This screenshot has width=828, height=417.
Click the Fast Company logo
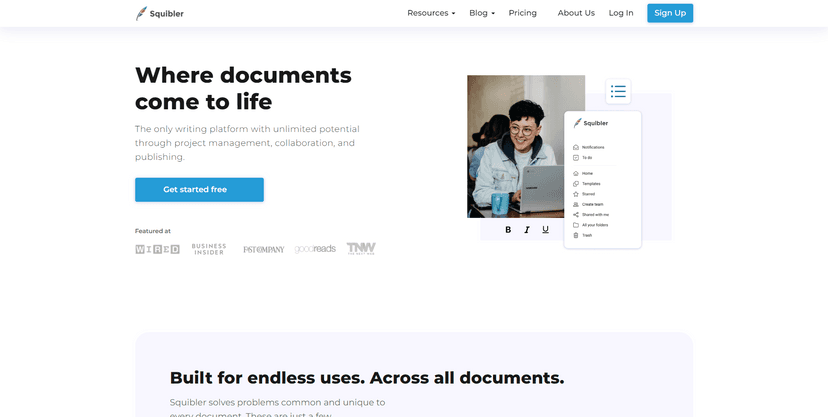(x=264, y=249)
